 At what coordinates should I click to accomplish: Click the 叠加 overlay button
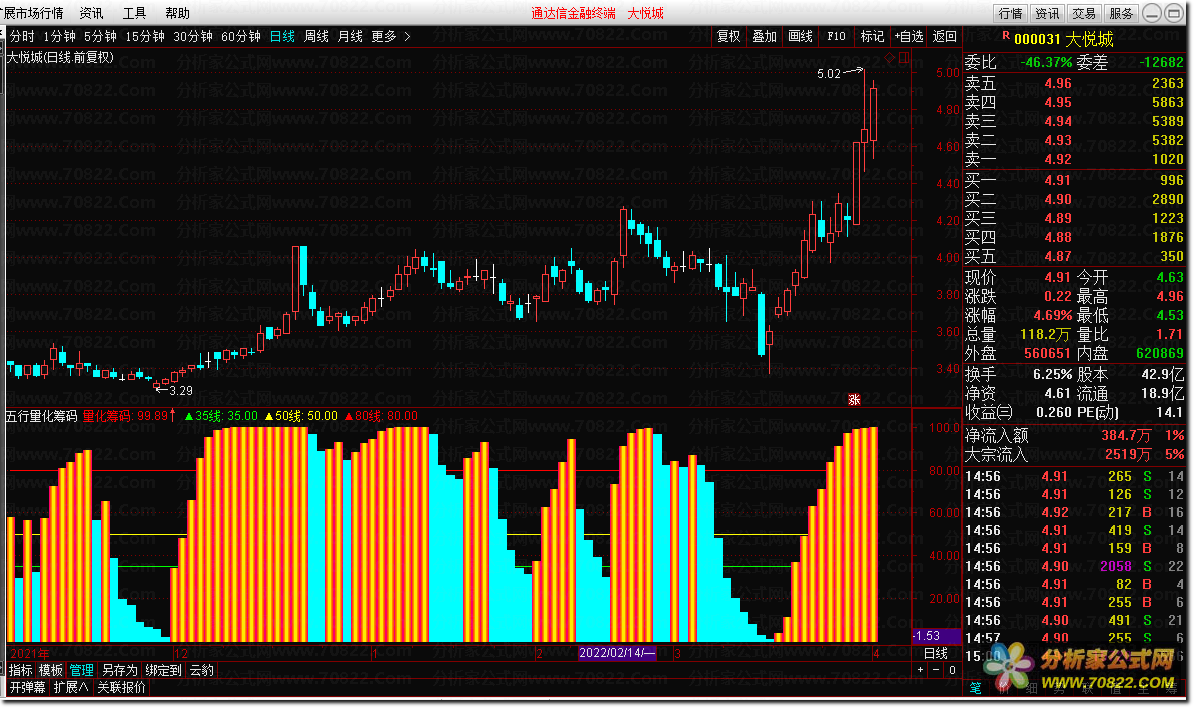(x=764, y=37)
